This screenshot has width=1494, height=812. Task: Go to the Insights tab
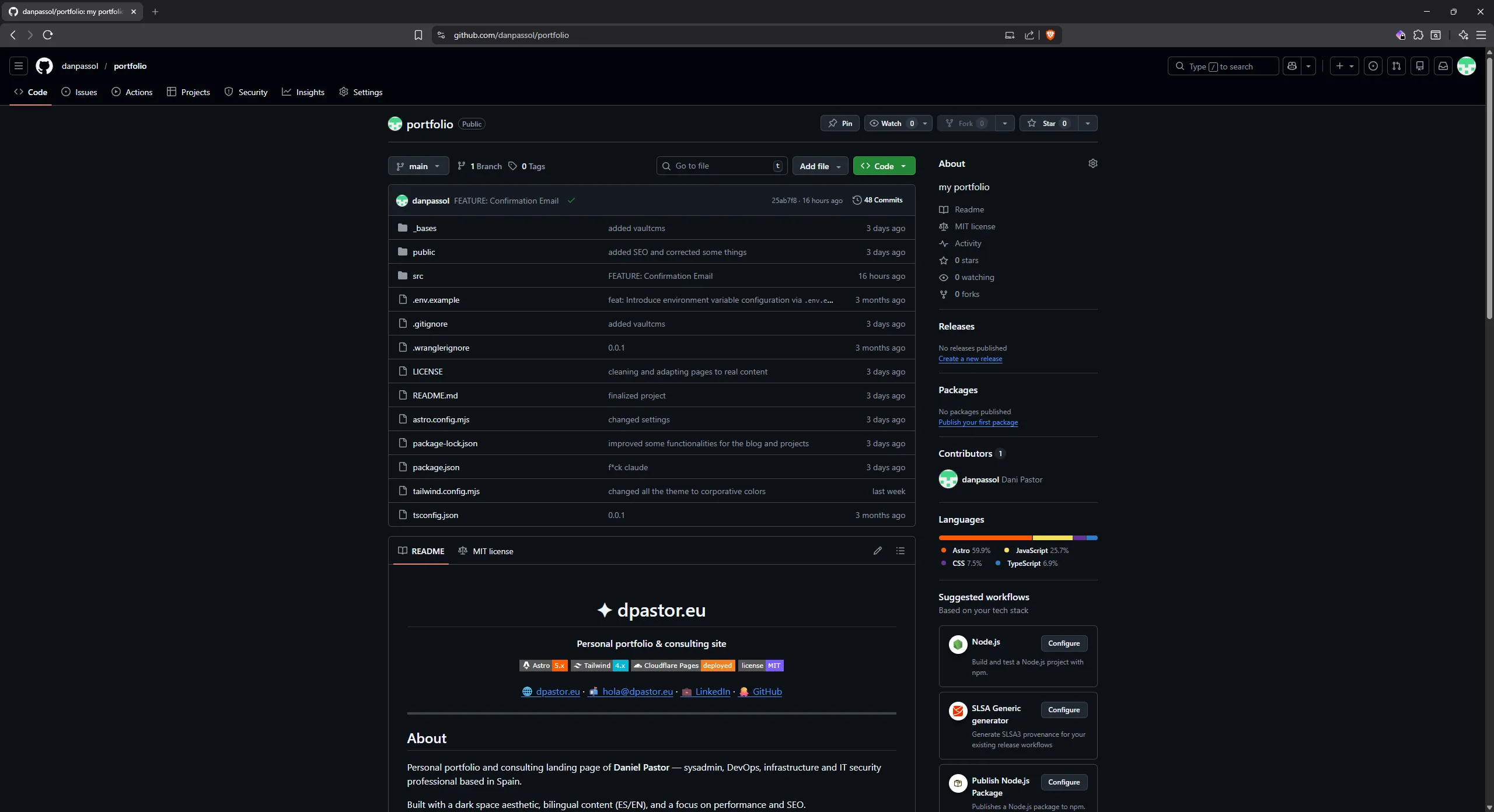pyautogui.click(x=303, y=92)
